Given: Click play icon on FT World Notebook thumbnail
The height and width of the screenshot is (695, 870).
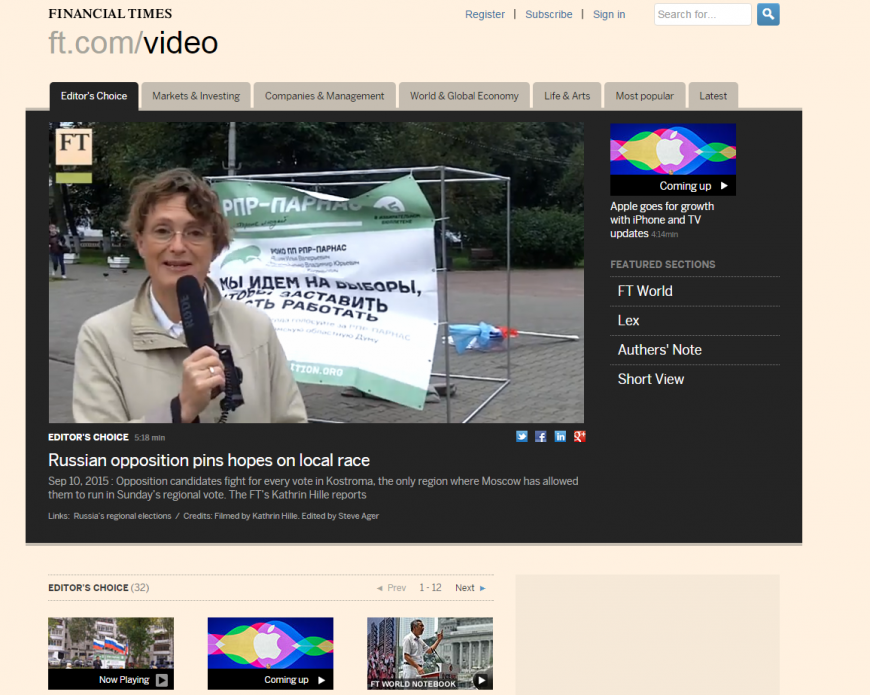Looking at the screenshot, I should (482, 680).
